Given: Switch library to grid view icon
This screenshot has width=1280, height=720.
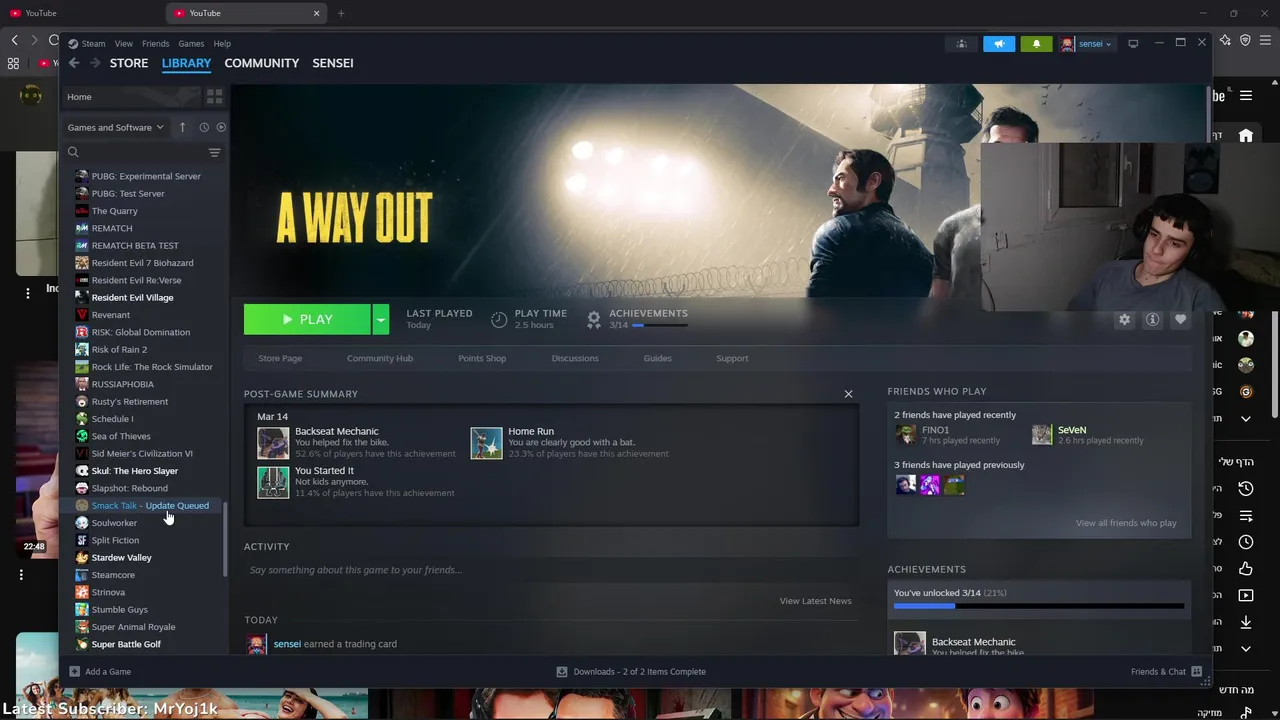Looking at the screenshot, I should click(214, 97).
